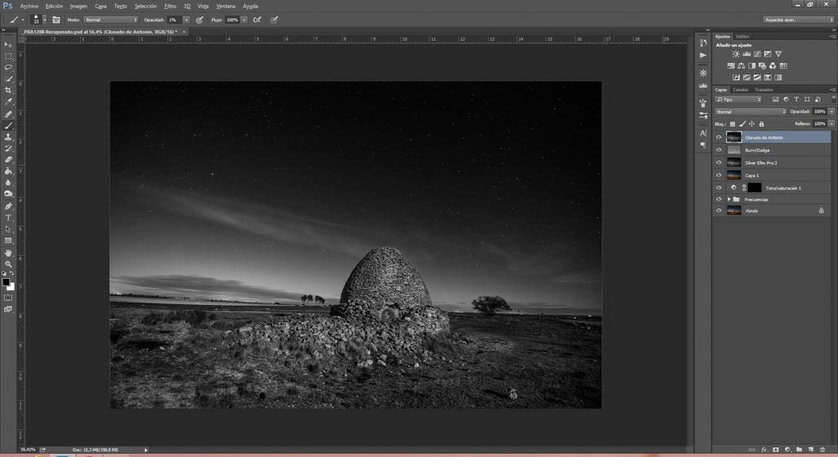Image resolution: width=838 pixels, height=457 pixels.
Task: Open the Filtro menu
Action: (172, 5)
